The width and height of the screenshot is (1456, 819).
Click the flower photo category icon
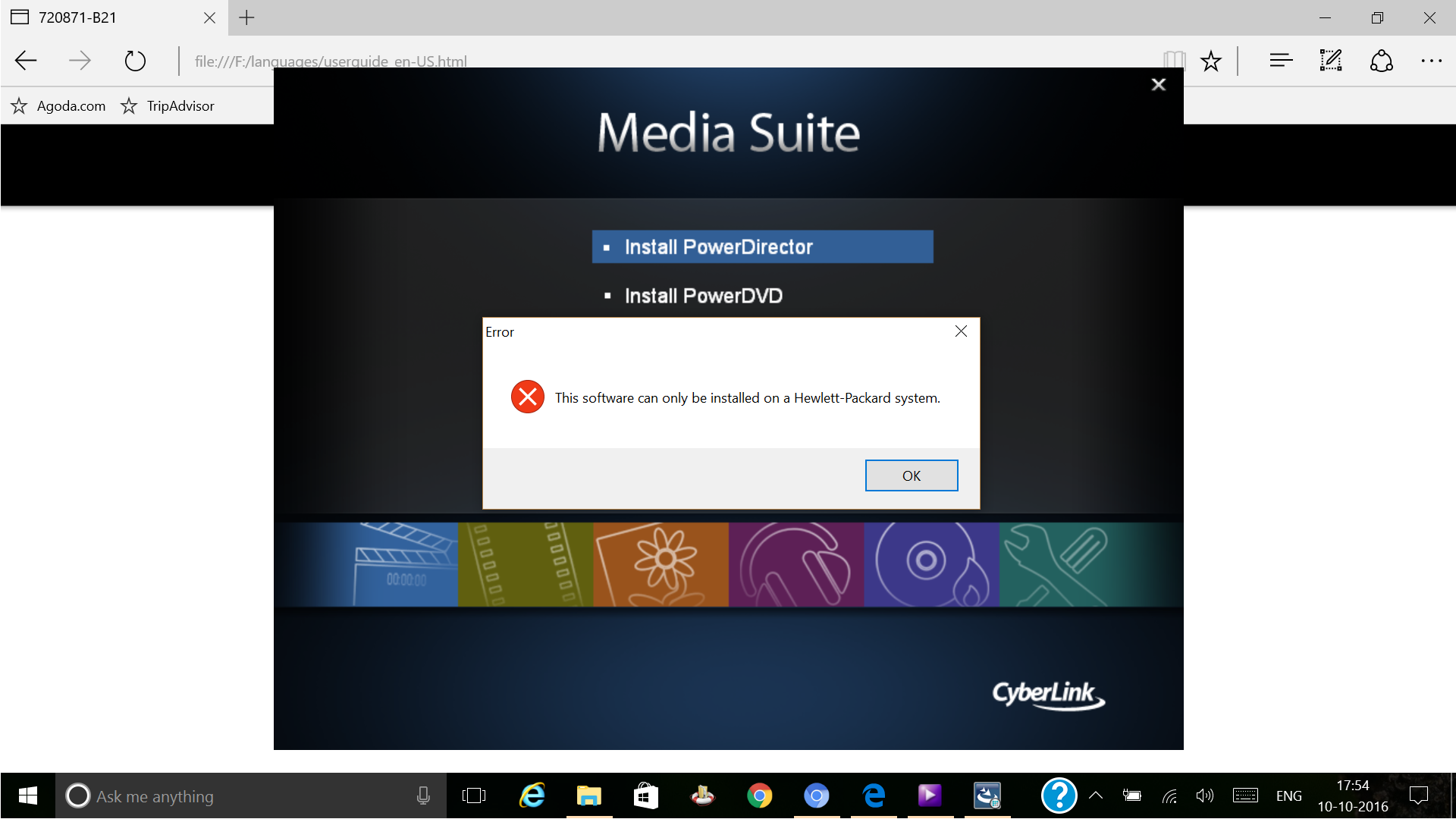coord(661,564)
